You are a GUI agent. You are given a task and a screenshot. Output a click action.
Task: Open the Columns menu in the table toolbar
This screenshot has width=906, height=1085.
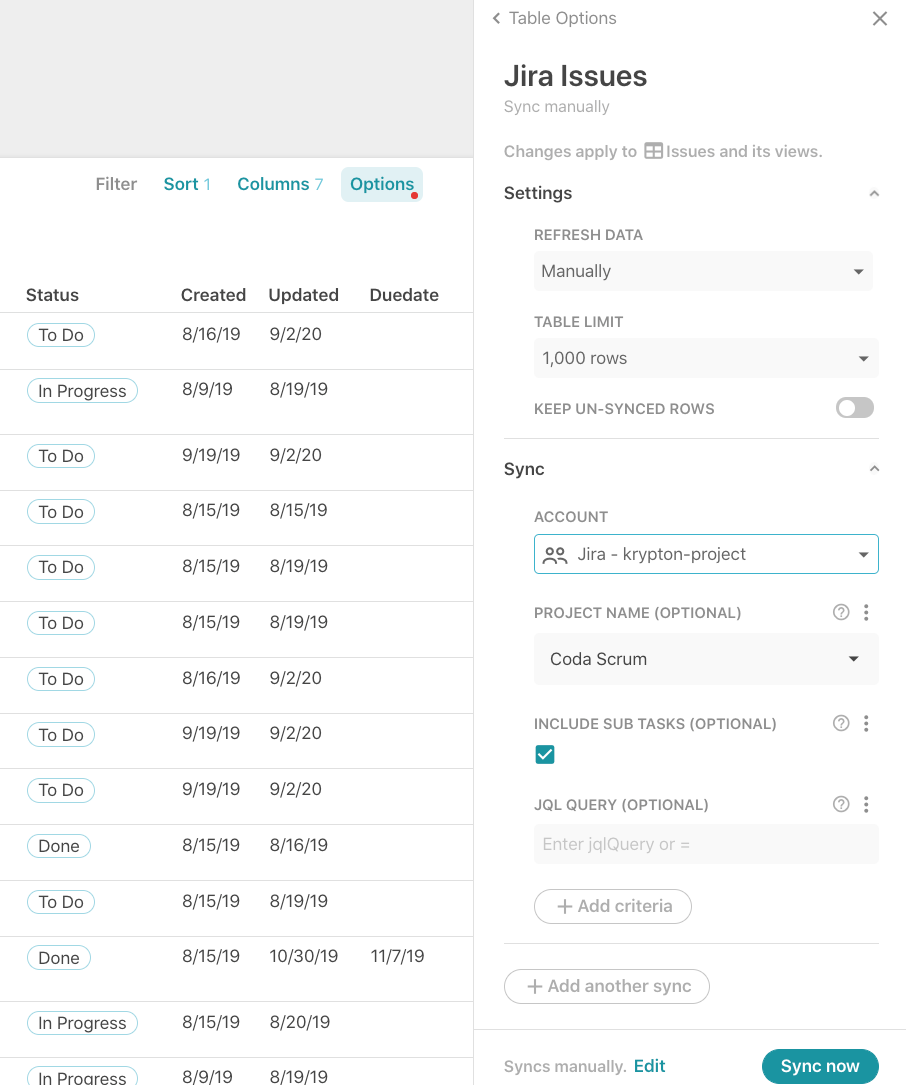(279, 184)
